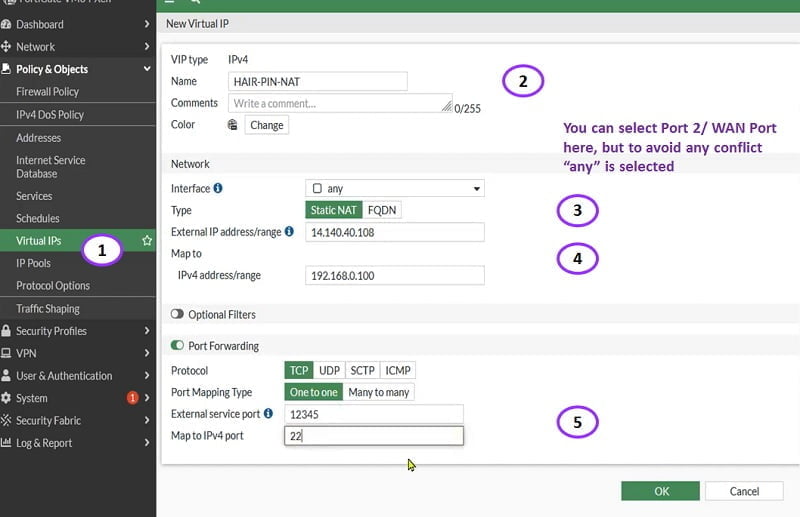Click the red System notification badge
Viewport: 800px width, 517px height.
tap(133, 398)
